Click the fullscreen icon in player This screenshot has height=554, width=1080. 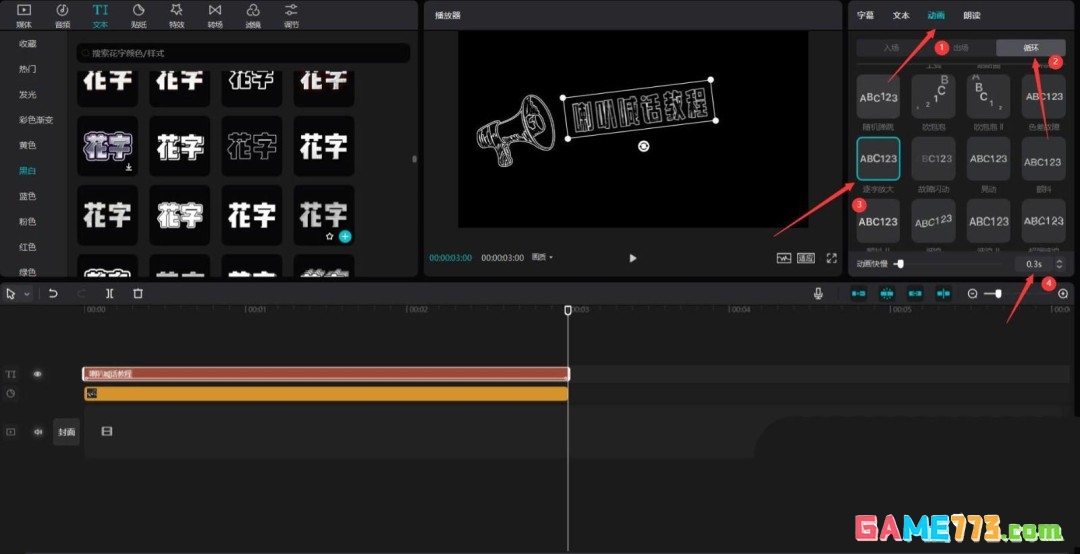pyautogui.click(x=831, y=258)
